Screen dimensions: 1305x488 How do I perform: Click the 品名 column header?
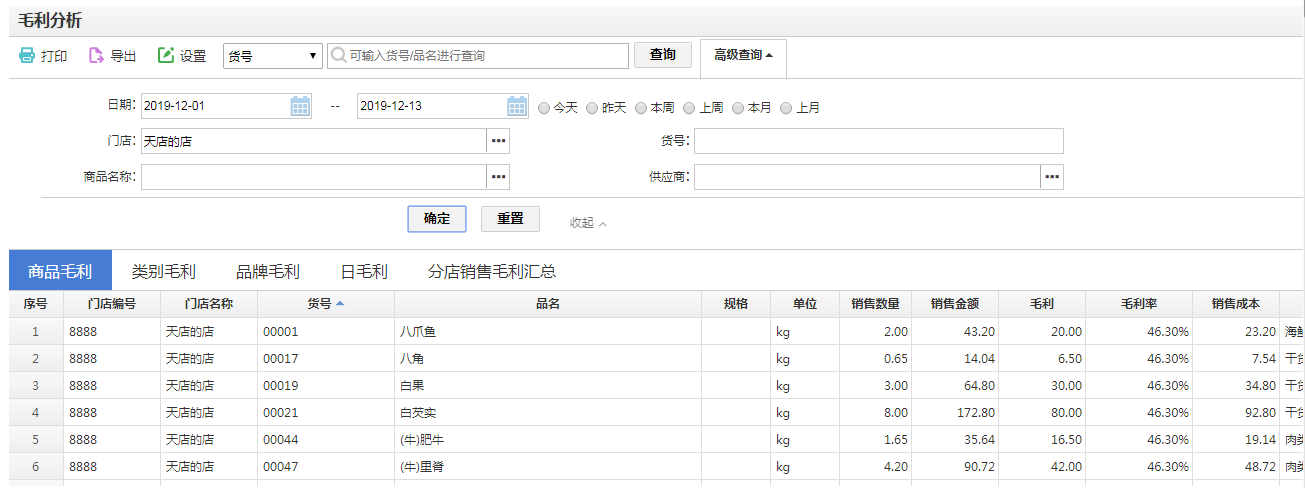point(548,304)
